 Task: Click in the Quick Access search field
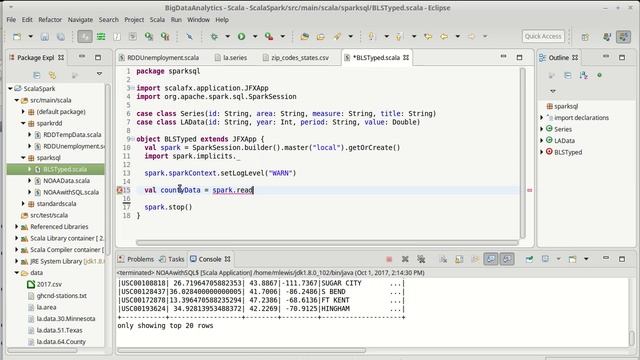(543, 36)
